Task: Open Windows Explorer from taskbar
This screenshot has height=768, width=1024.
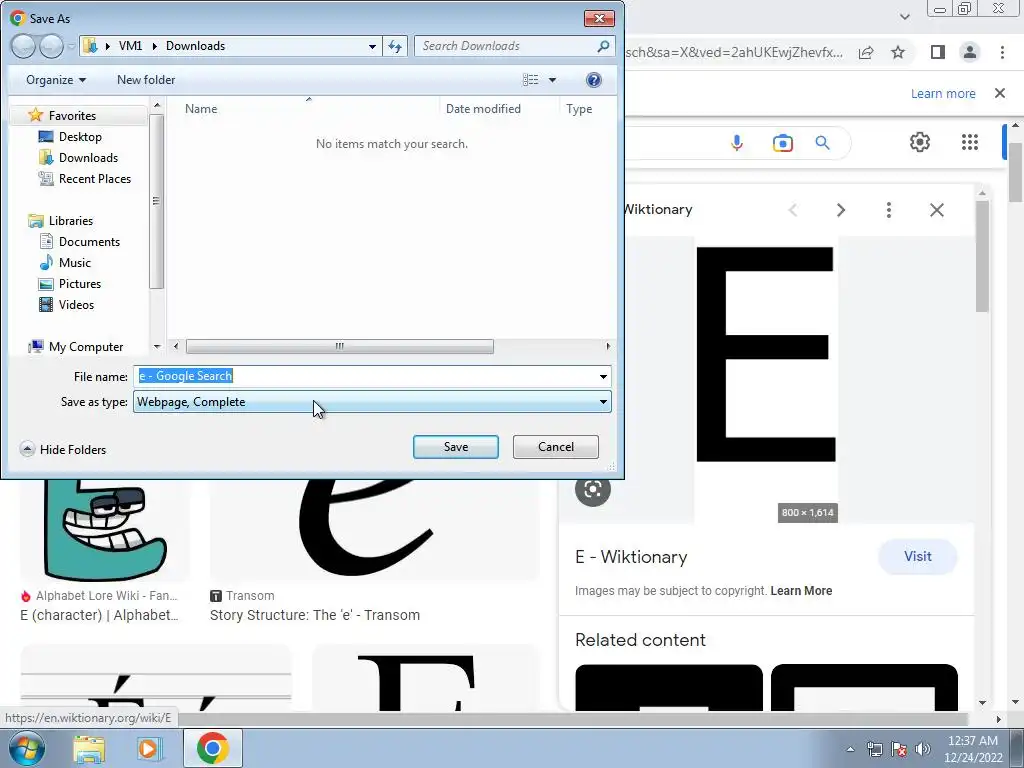Action: coord(89,748)
